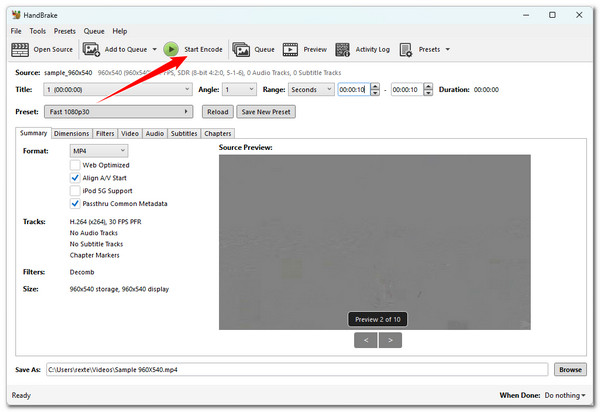Open the Angle dropdown
600x412 pixels.
pos(240,90)
